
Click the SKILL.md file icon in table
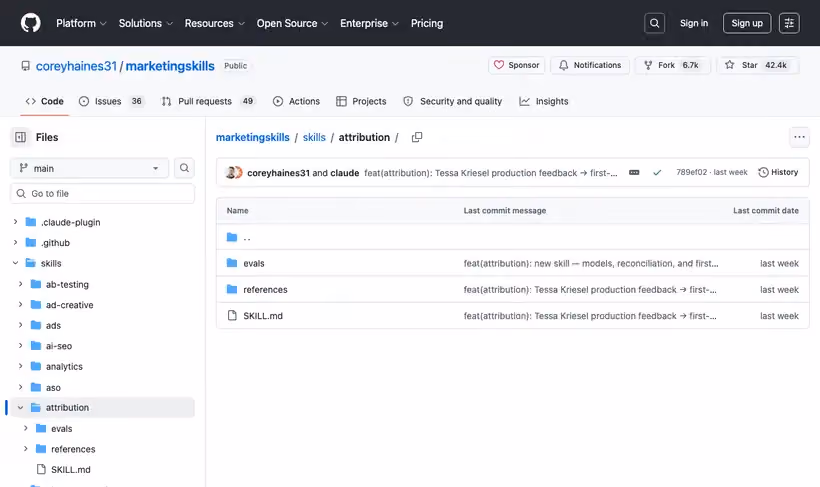(232, 315)
